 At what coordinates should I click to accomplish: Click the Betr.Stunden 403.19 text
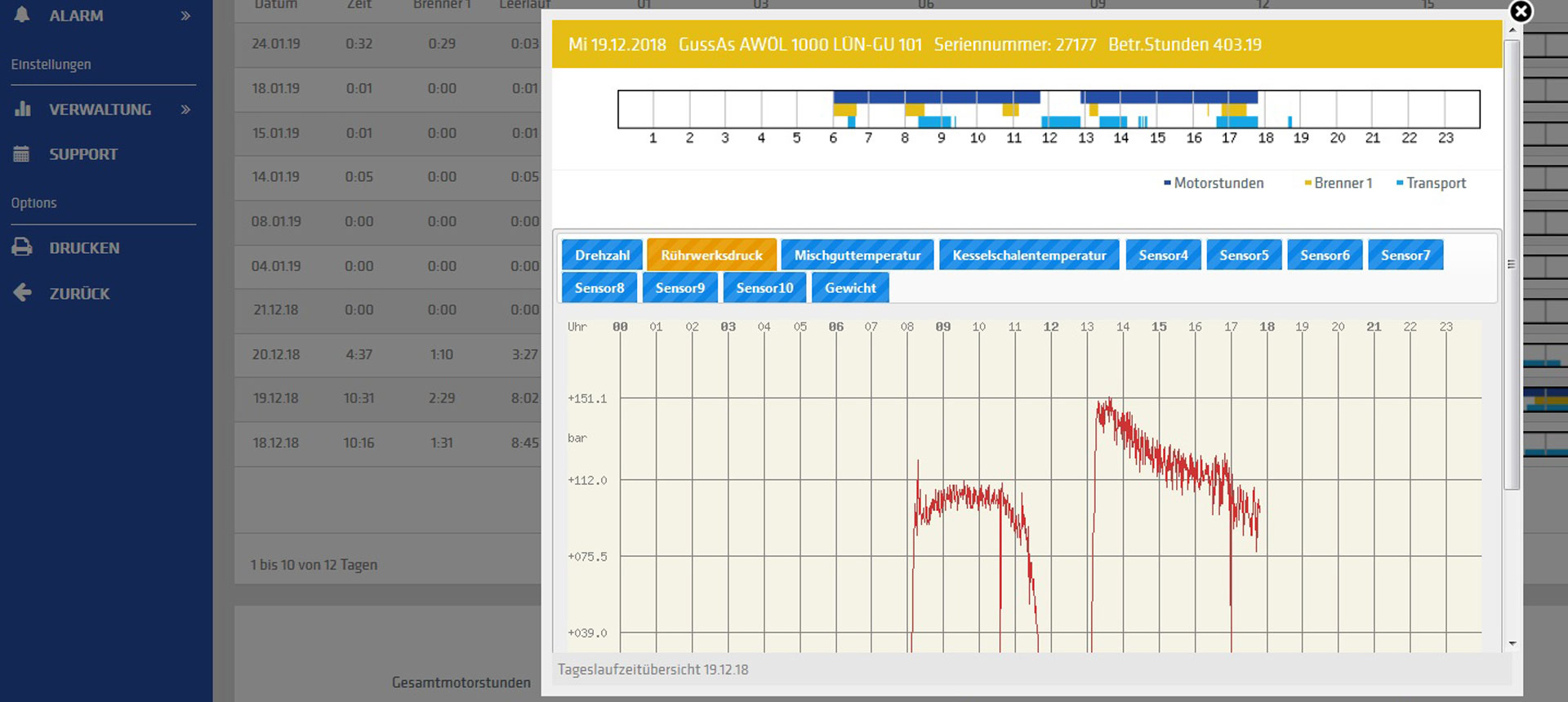coord(1185,44)
